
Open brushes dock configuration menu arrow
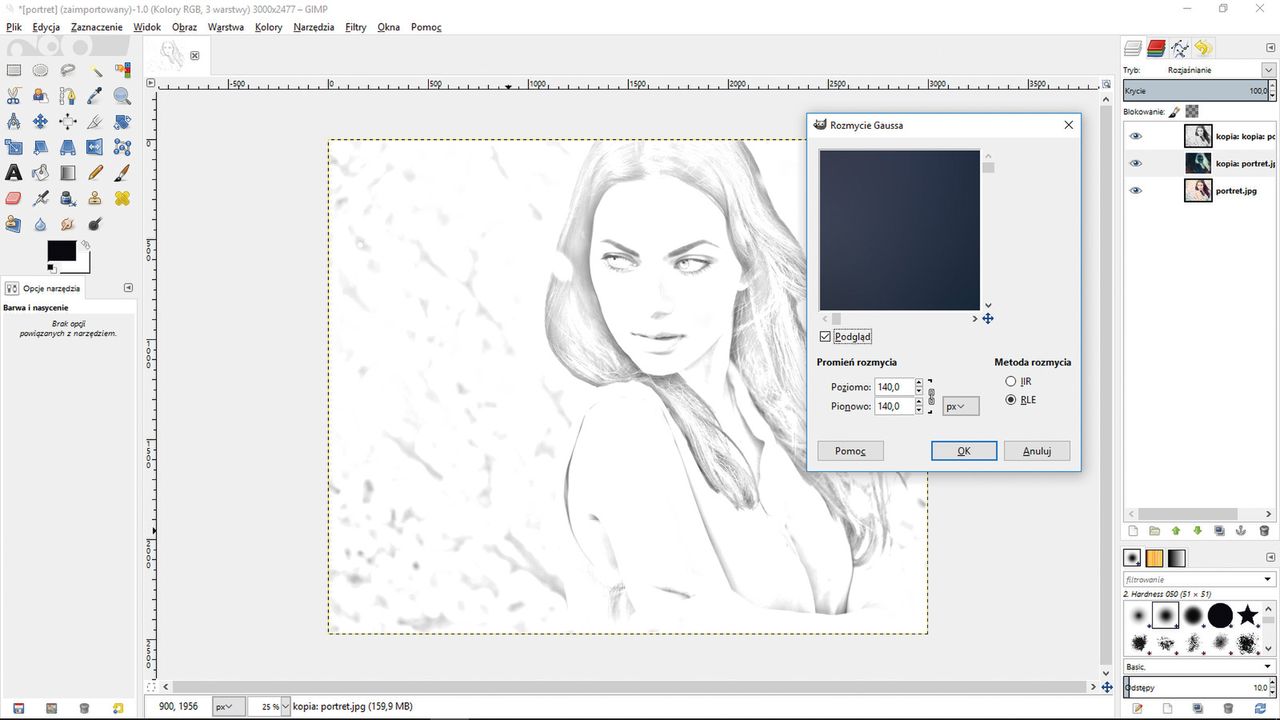point(1271,557)
